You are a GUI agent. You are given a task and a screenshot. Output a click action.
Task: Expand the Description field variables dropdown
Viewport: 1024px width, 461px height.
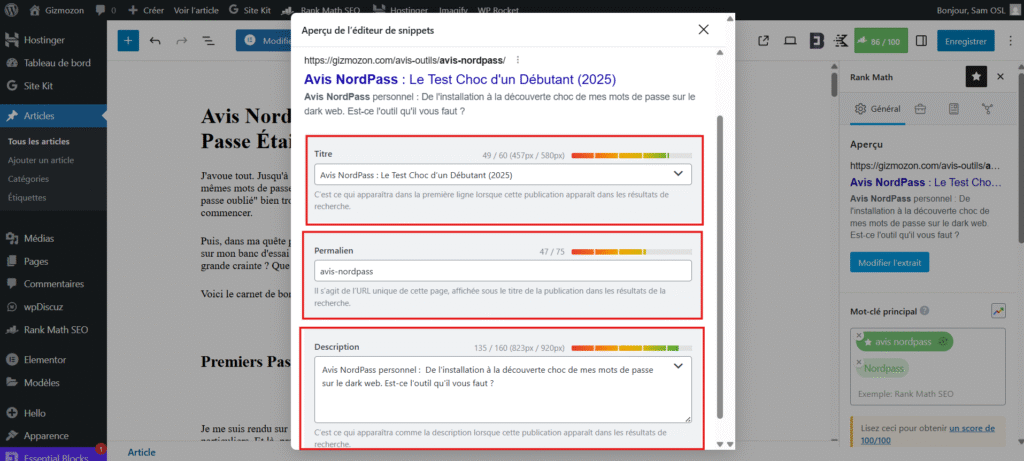coord(679,366)
